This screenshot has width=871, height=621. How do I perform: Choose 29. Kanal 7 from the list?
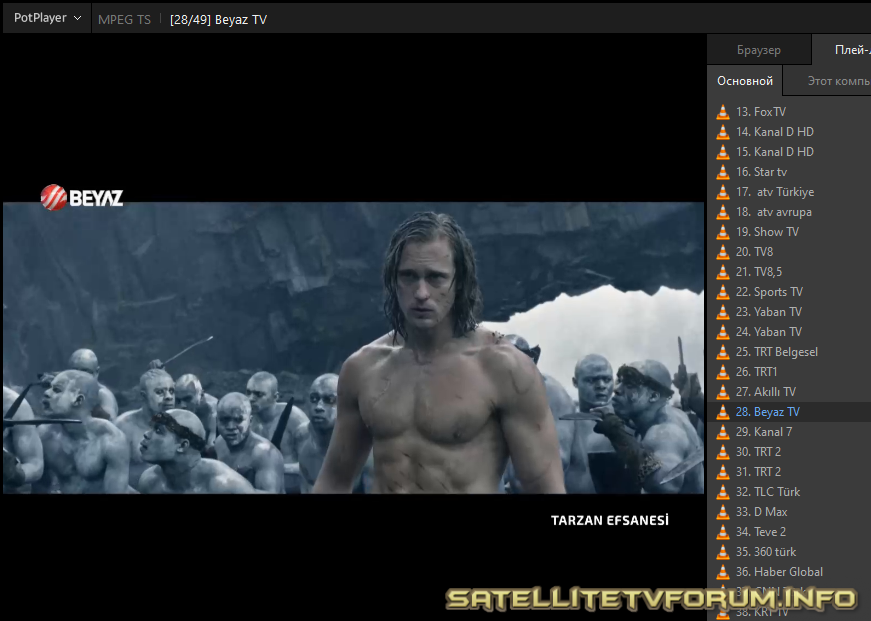tap(789, 432)
